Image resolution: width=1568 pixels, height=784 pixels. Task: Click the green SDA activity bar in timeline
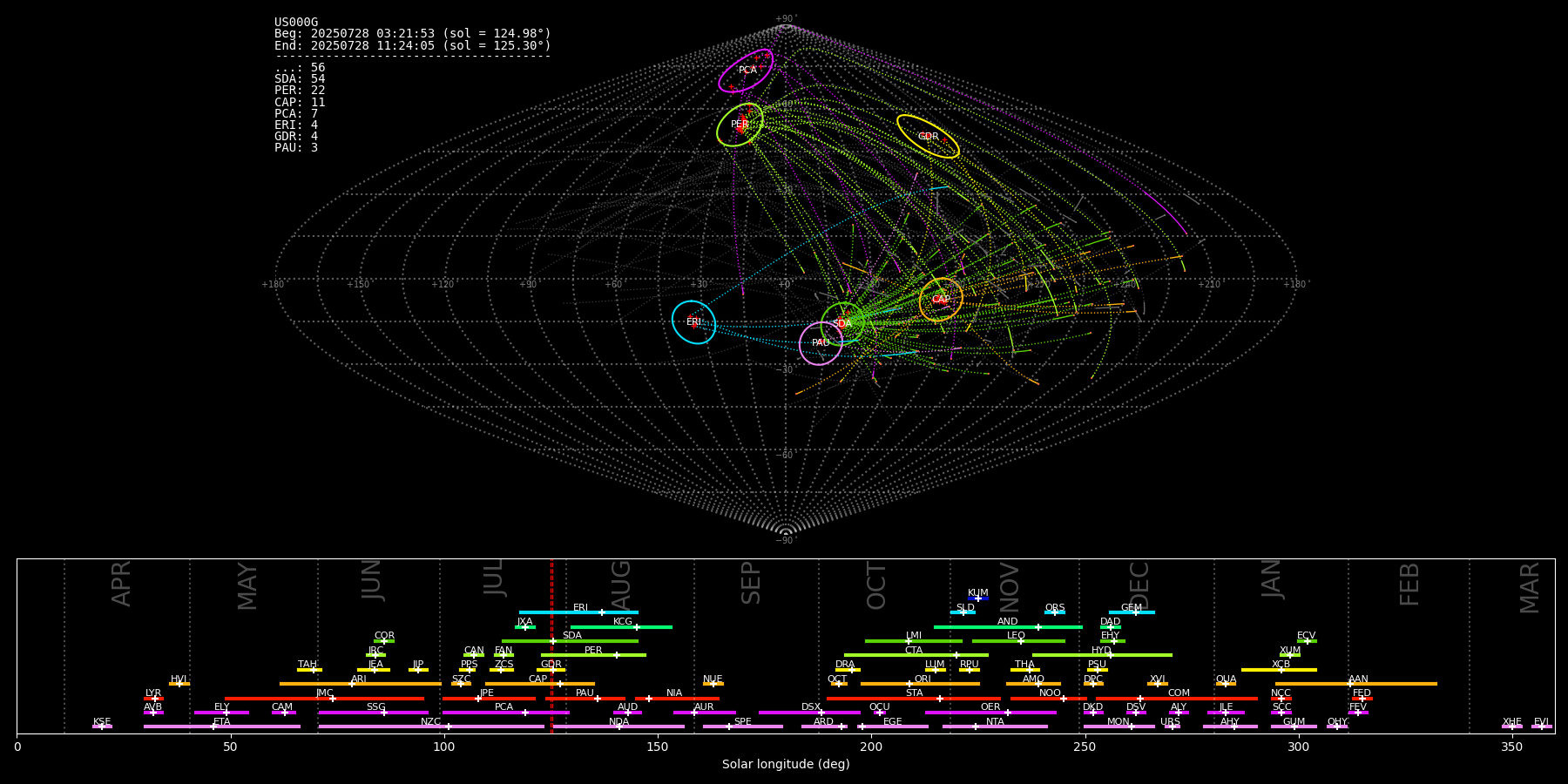[570, 641]
